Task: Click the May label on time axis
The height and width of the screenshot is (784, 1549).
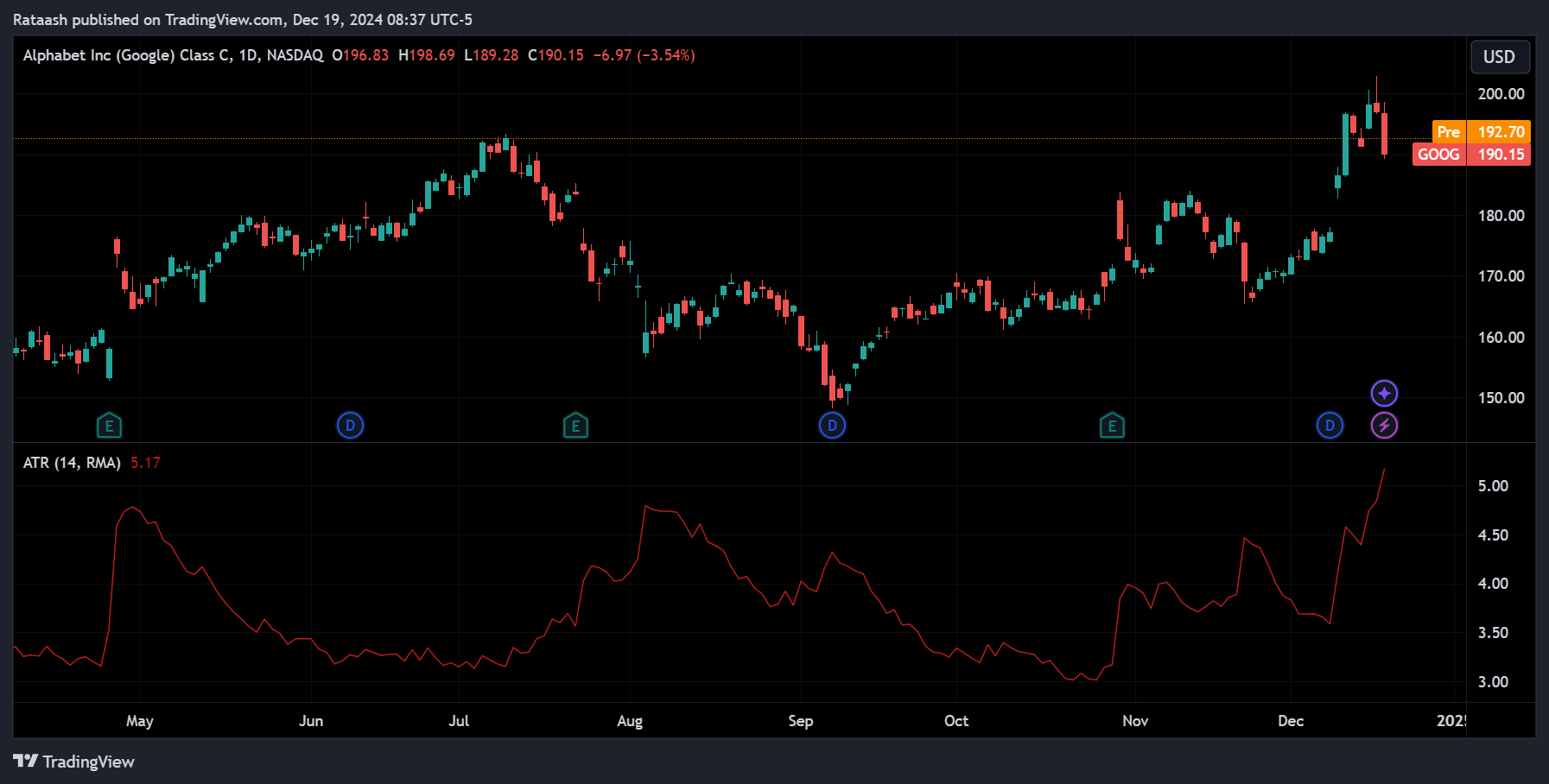Action: [140, 721]
